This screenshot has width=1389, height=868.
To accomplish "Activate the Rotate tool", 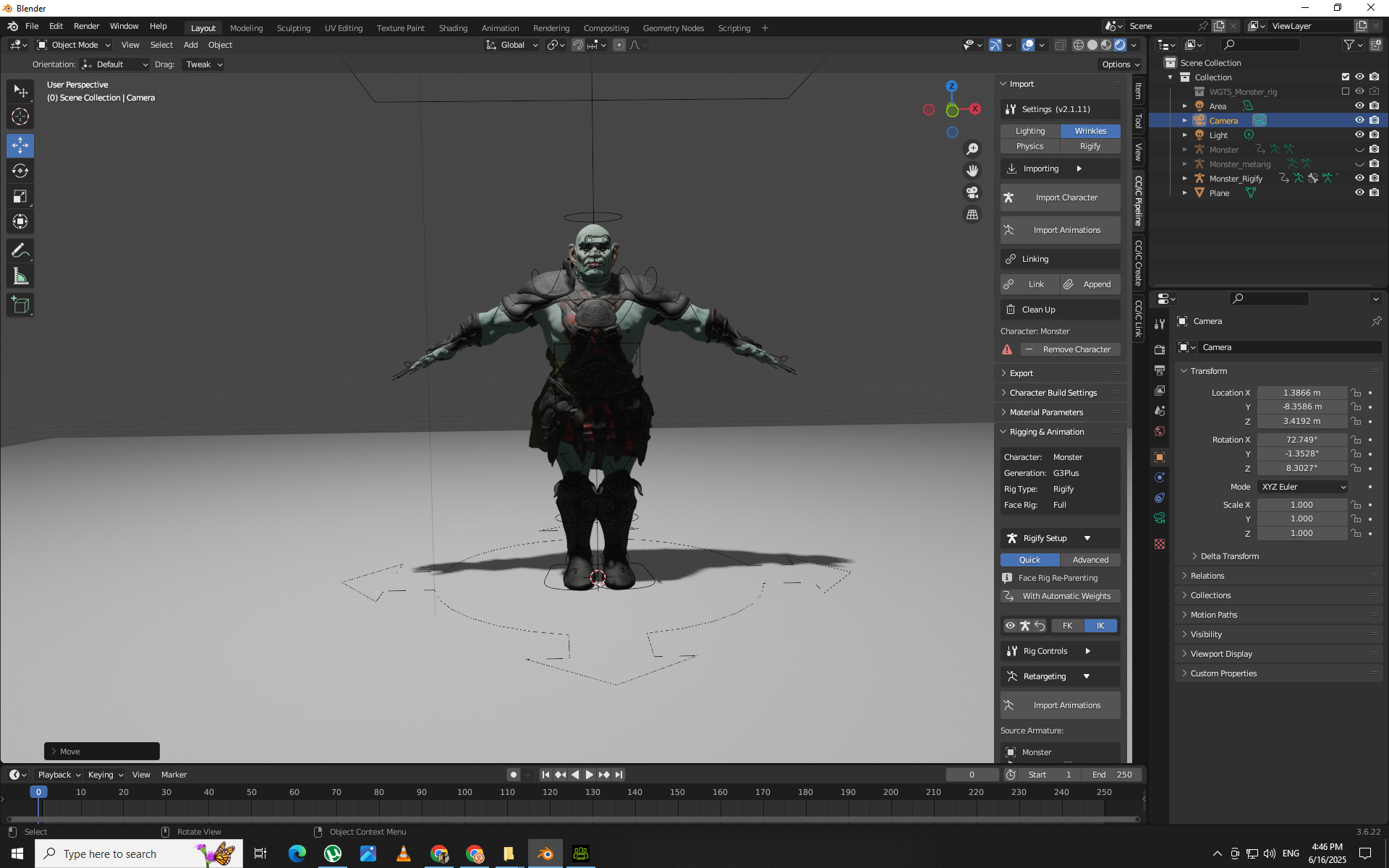I will coord(20,171).
